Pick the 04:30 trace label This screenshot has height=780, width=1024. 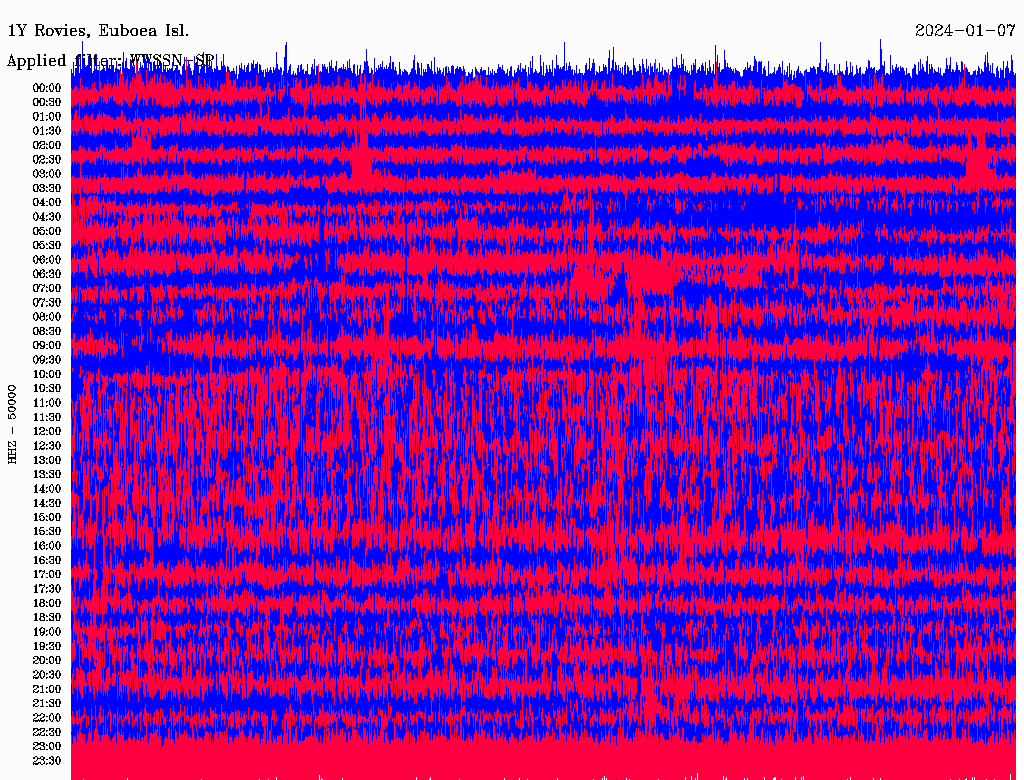click(x=47, y=217)
